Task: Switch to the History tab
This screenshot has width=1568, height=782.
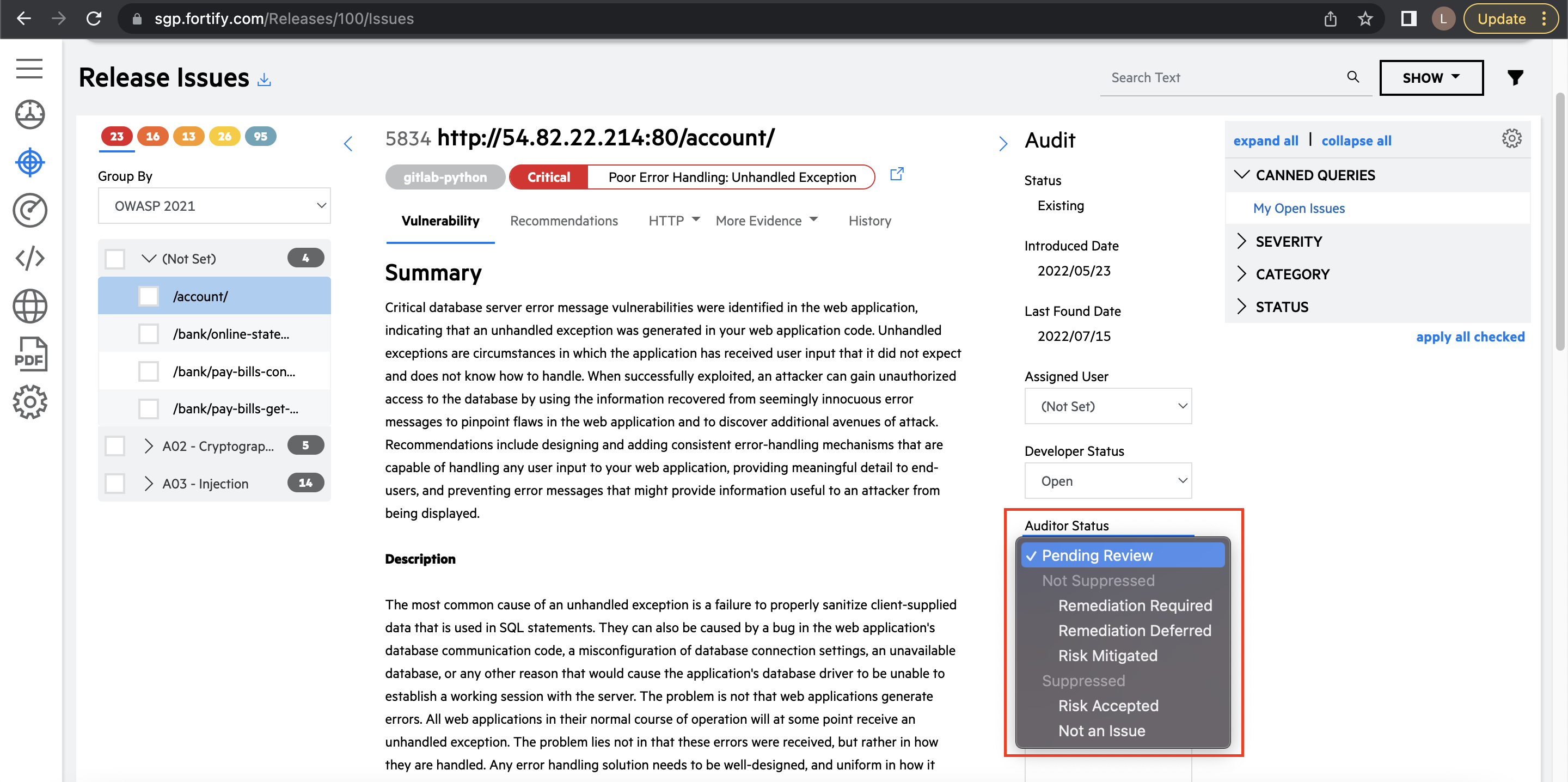Action: 869,221
